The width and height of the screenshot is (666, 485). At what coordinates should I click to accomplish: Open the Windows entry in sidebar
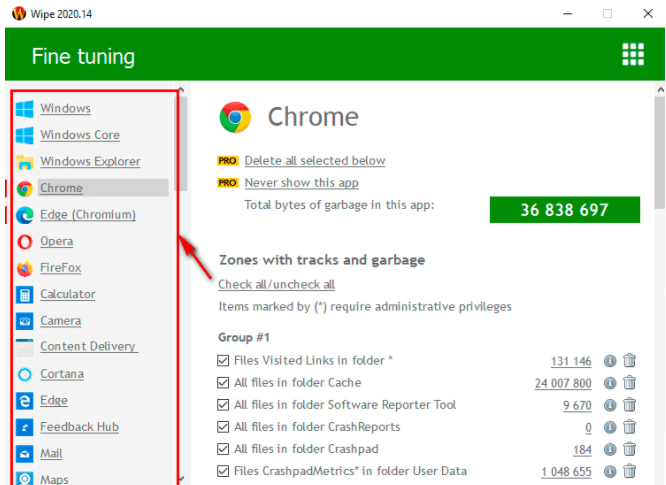click(x=65, y=108)
